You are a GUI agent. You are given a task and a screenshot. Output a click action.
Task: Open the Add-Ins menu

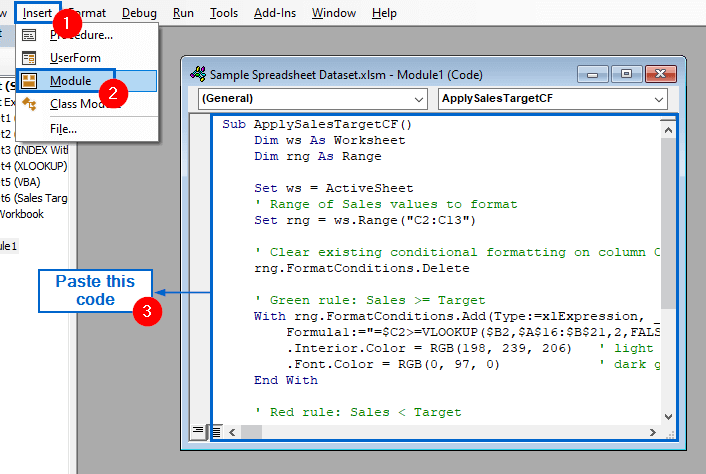274,13
